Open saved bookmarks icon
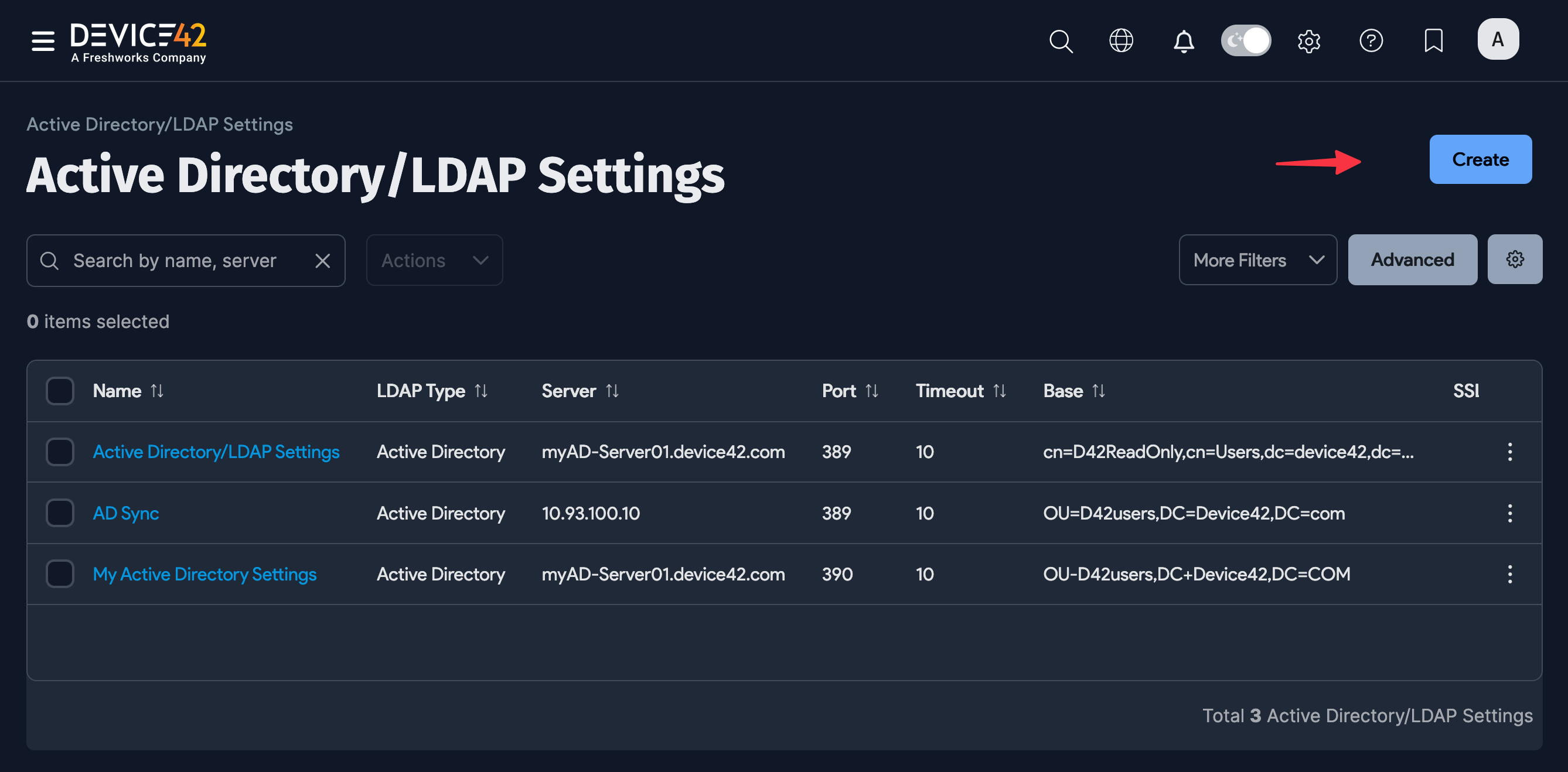Viewport: 1568px width, 772px height. pyautogui.click(x=1433, y=42)
